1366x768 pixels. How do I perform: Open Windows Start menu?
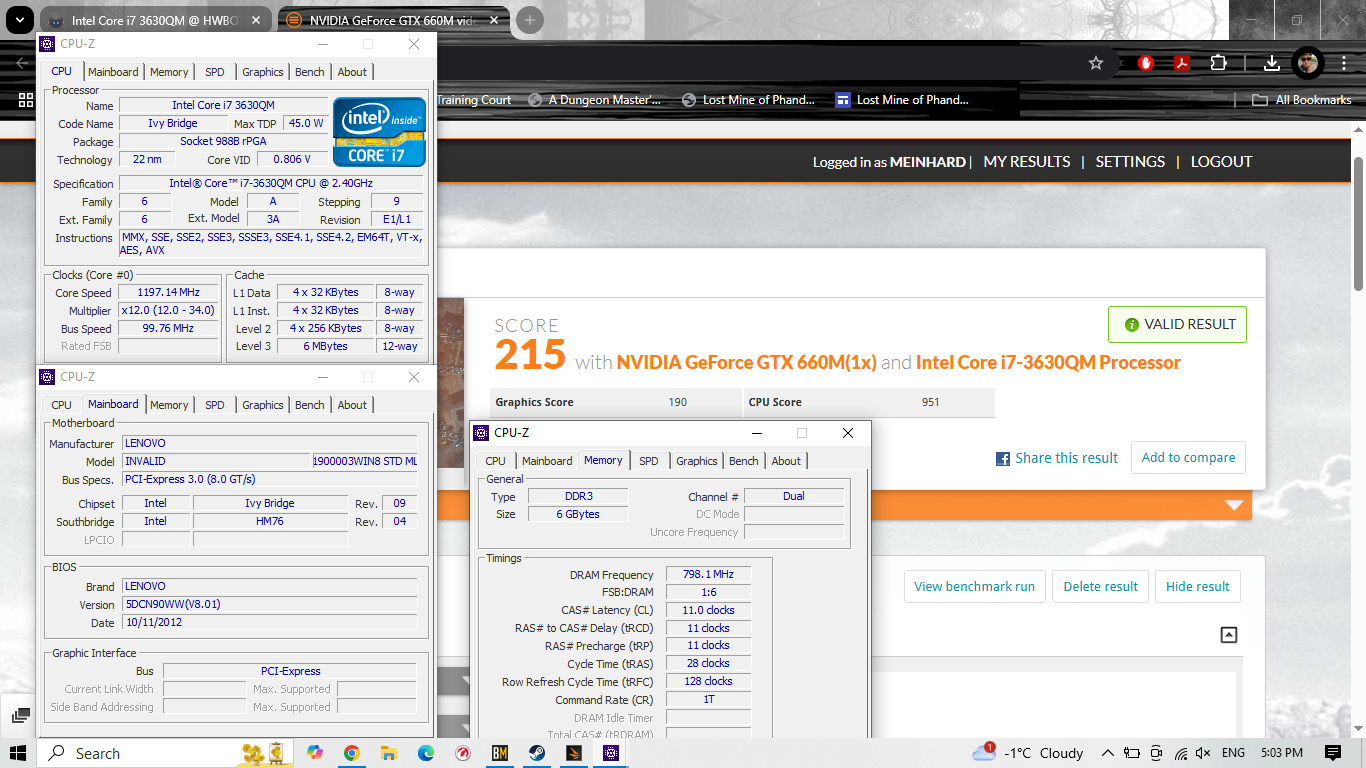[18, 753]
